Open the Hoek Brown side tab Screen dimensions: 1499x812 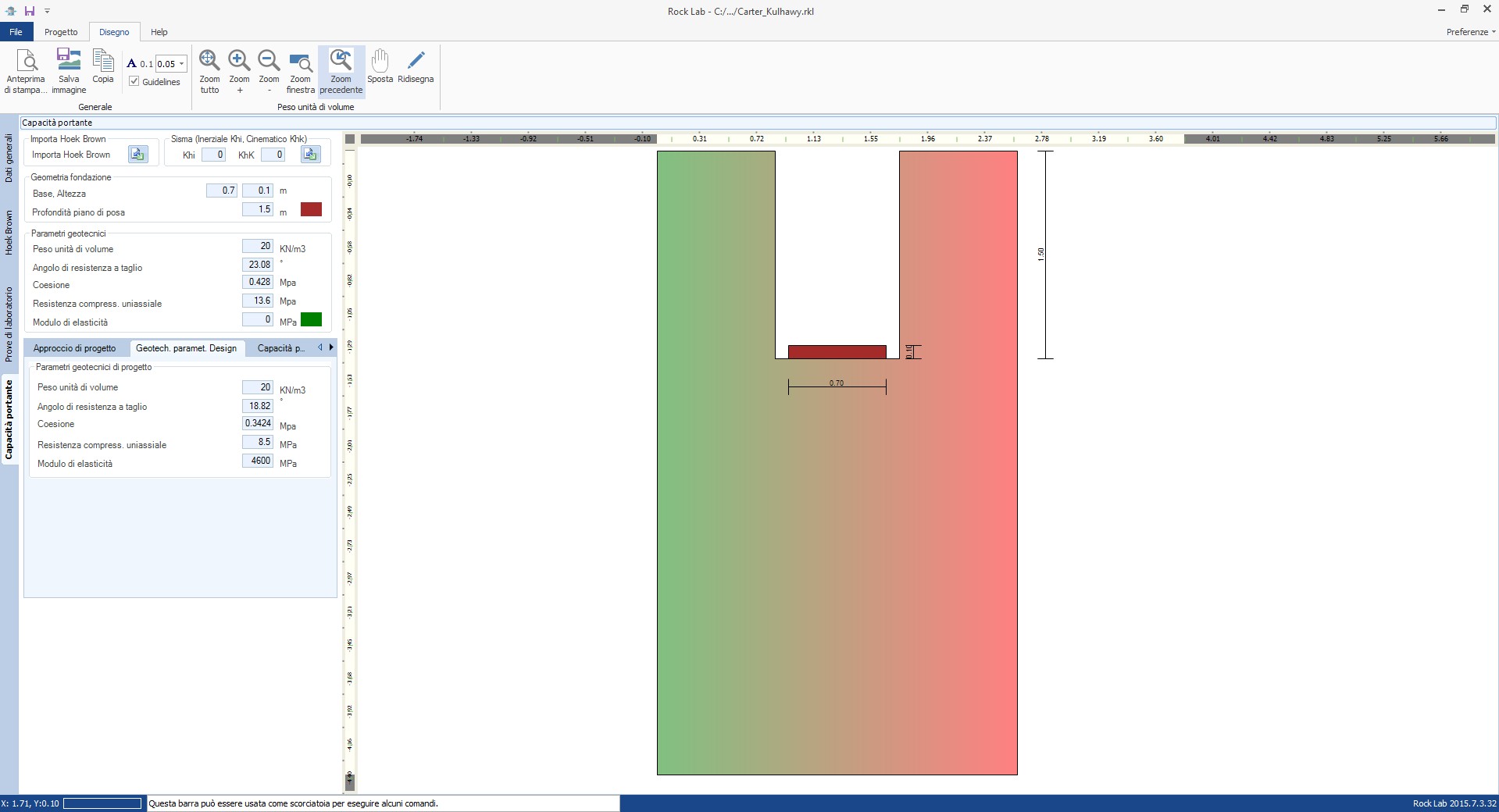(9, 233)
